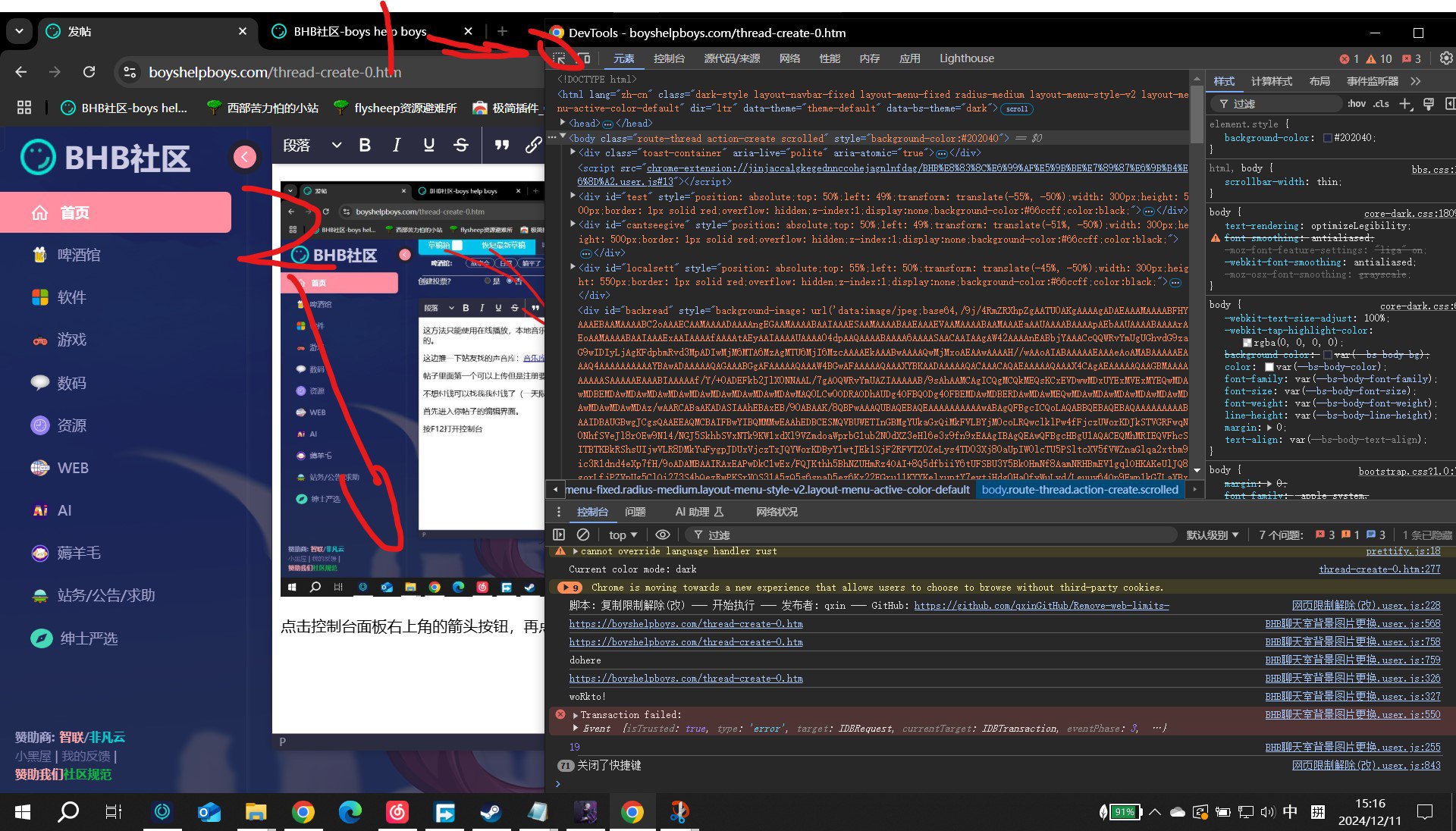Expand the head element node
This screenshot has width=1456, height=831.
click(x=563, y=123)
